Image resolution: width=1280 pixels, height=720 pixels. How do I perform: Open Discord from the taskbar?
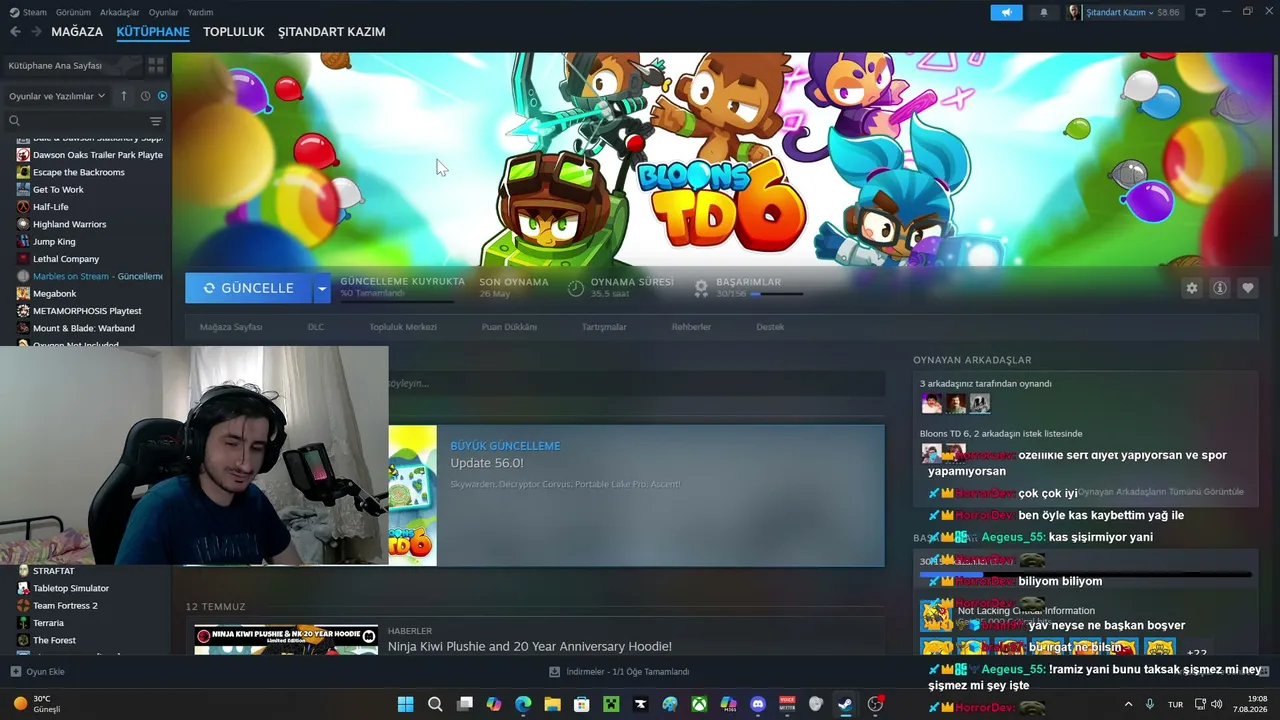(758, 704)
